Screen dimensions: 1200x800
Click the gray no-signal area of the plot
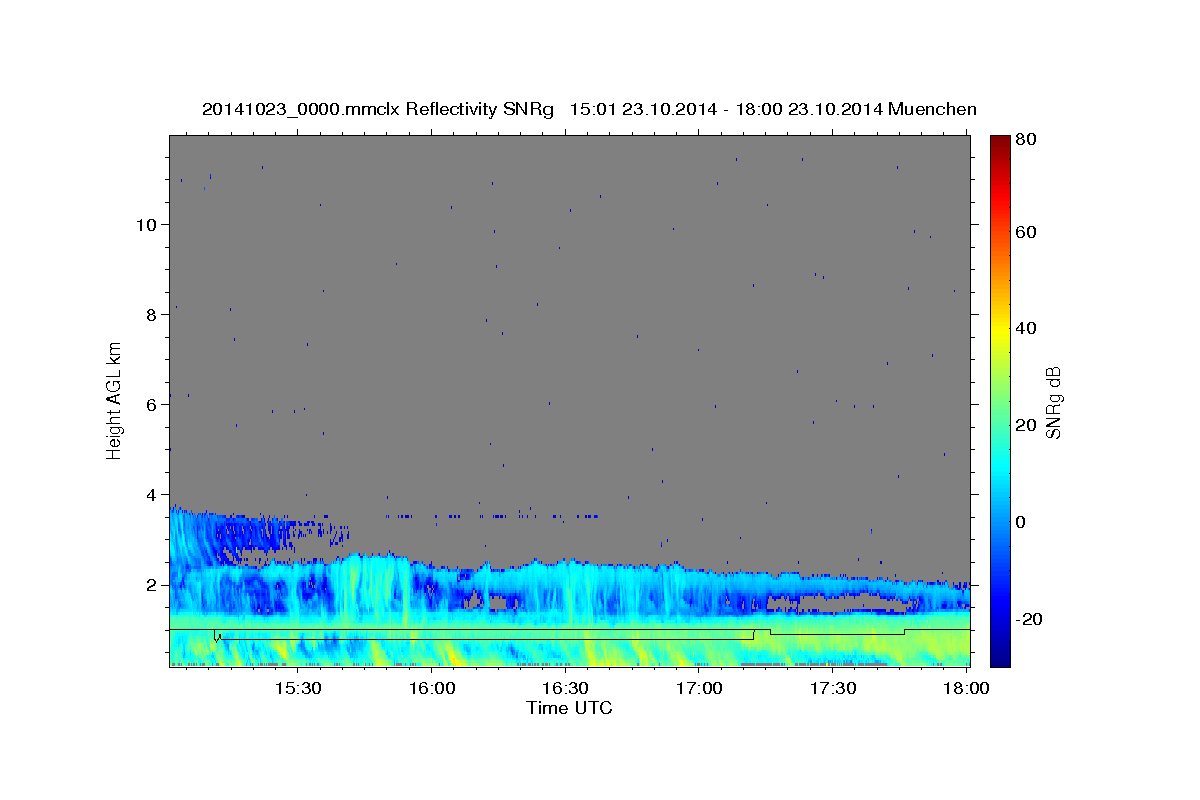tap(570, 320)
